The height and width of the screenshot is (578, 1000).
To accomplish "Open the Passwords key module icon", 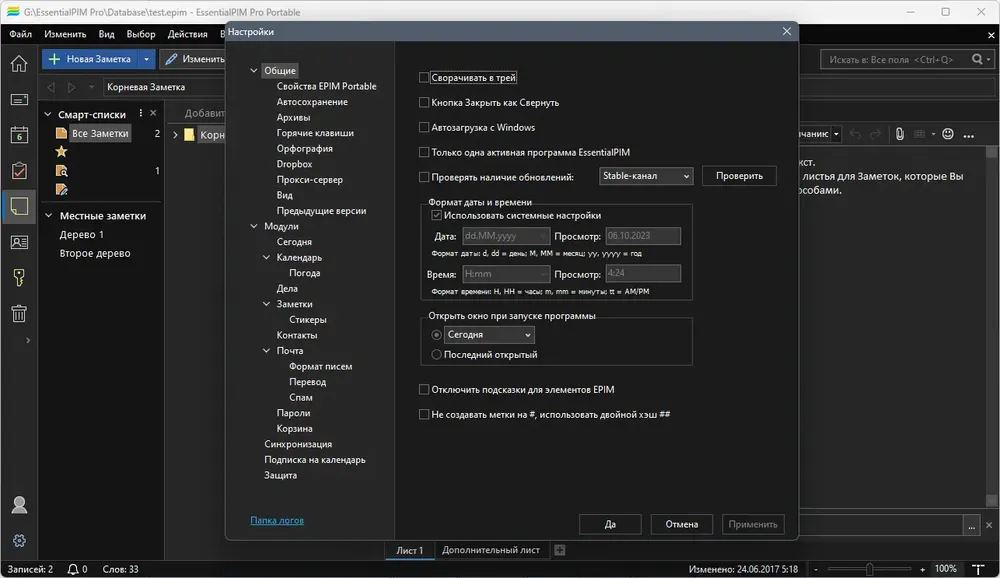I will (x=19, y=278).
